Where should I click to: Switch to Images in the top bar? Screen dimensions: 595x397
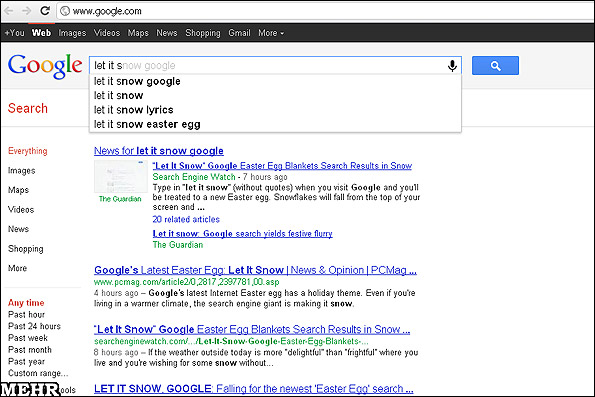coord(72,33)
